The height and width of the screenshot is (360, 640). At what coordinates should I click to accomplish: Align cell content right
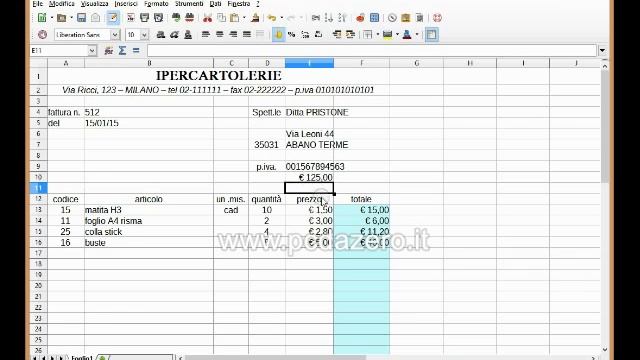[233, 35]
